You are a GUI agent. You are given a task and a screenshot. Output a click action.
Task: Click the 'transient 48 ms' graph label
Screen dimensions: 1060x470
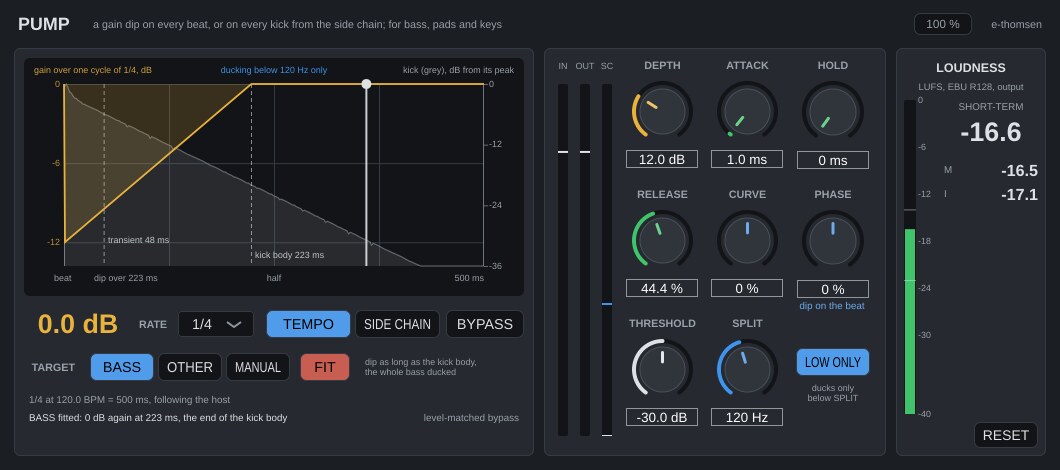139,240
